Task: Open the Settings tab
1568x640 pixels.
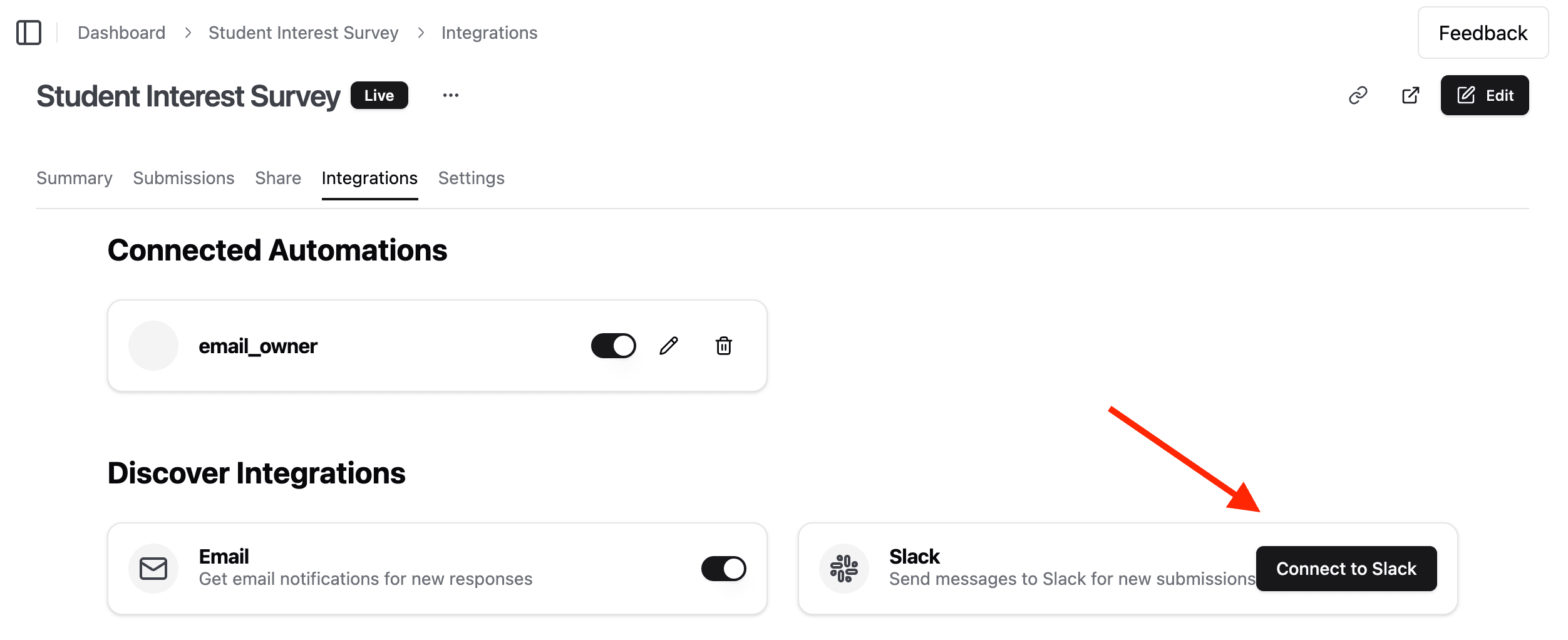Action: pos(471,178)
